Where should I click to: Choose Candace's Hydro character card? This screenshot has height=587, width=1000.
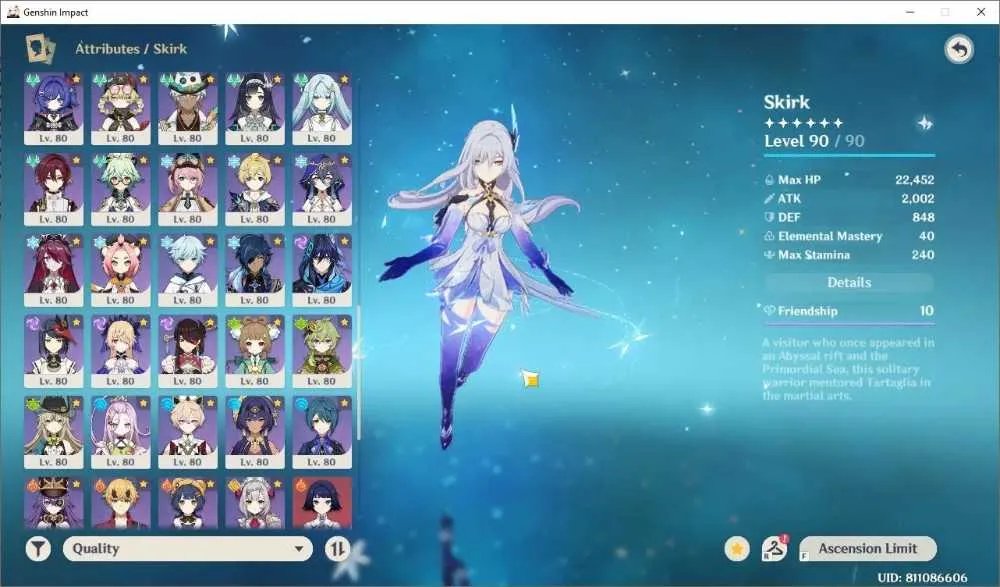[x=255, y=433]
